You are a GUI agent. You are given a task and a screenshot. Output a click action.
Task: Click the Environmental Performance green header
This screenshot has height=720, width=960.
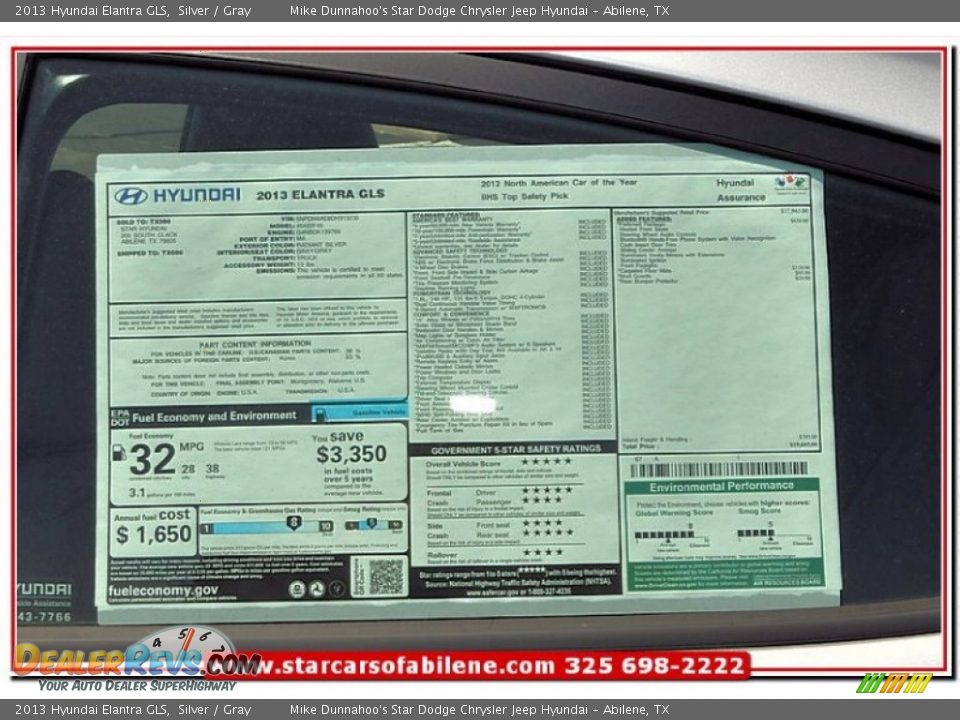click(721, 486)
